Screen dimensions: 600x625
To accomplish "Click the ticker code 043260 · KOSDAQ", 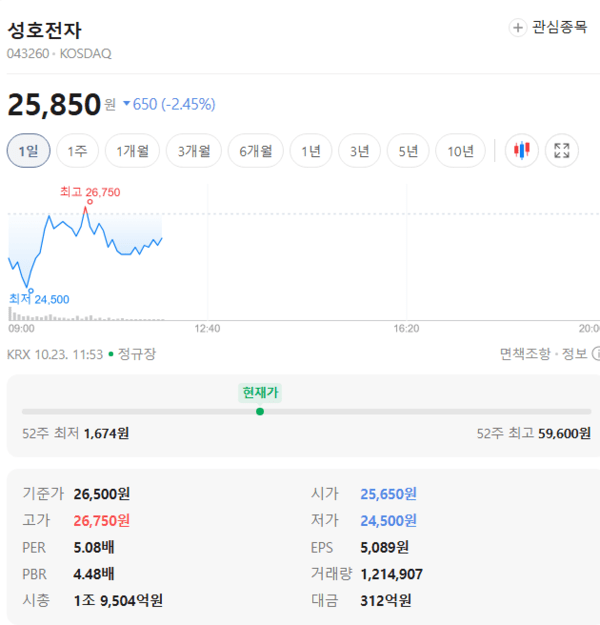I will (x=59, y=53).
